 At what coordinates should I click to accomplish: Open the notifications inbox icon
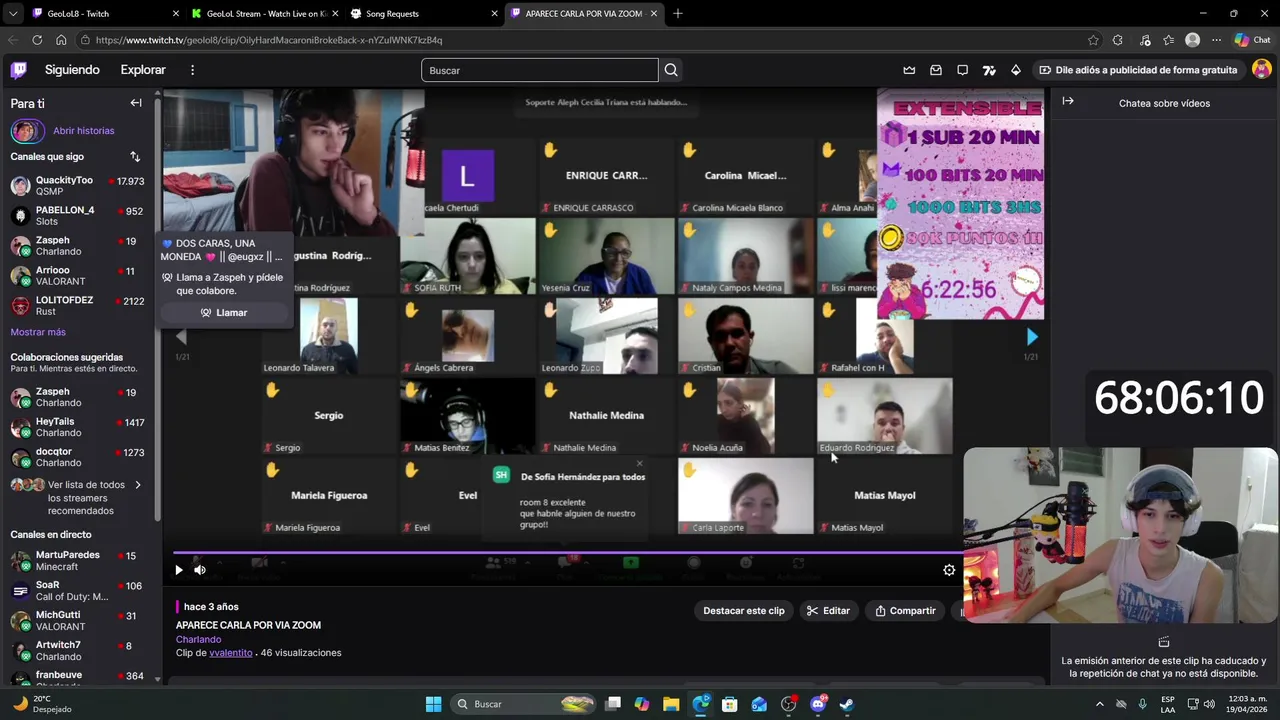[x=936, y=70]
